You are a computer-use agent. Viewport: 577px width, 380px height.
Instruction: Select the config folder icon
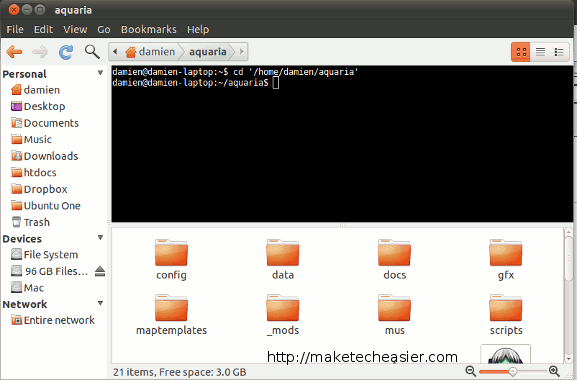pyautogui.click(x=171, y=253)
